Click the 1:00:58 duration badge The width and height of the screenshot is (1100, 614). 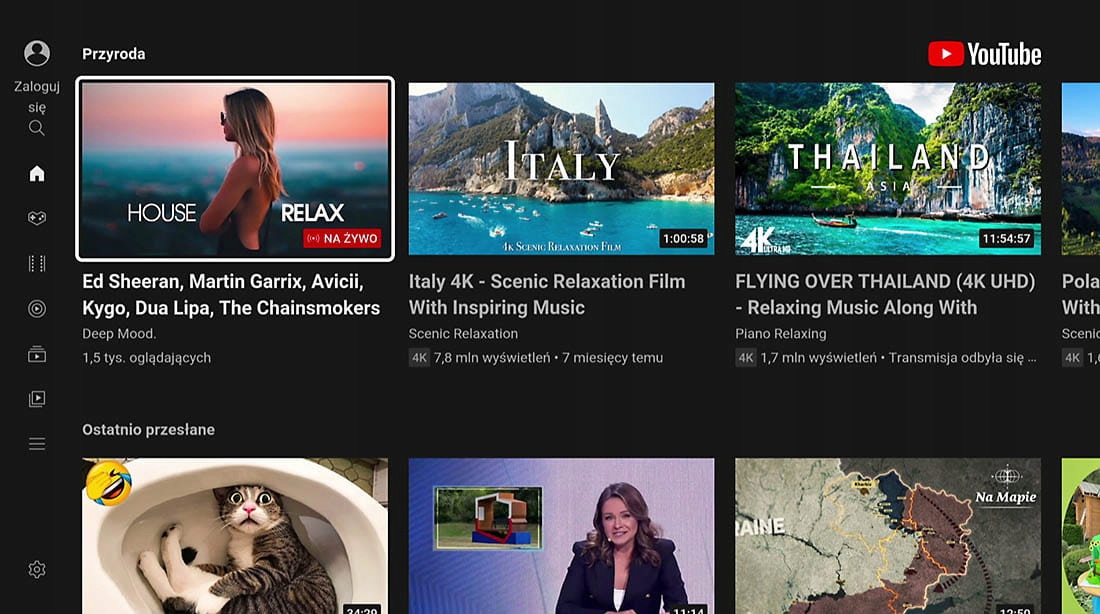click(683, 239)
